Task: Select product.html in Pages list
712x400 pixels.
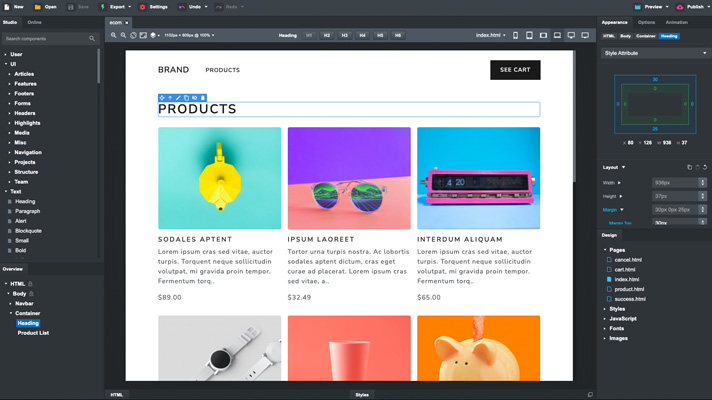Action: click(x=629, y=289)
